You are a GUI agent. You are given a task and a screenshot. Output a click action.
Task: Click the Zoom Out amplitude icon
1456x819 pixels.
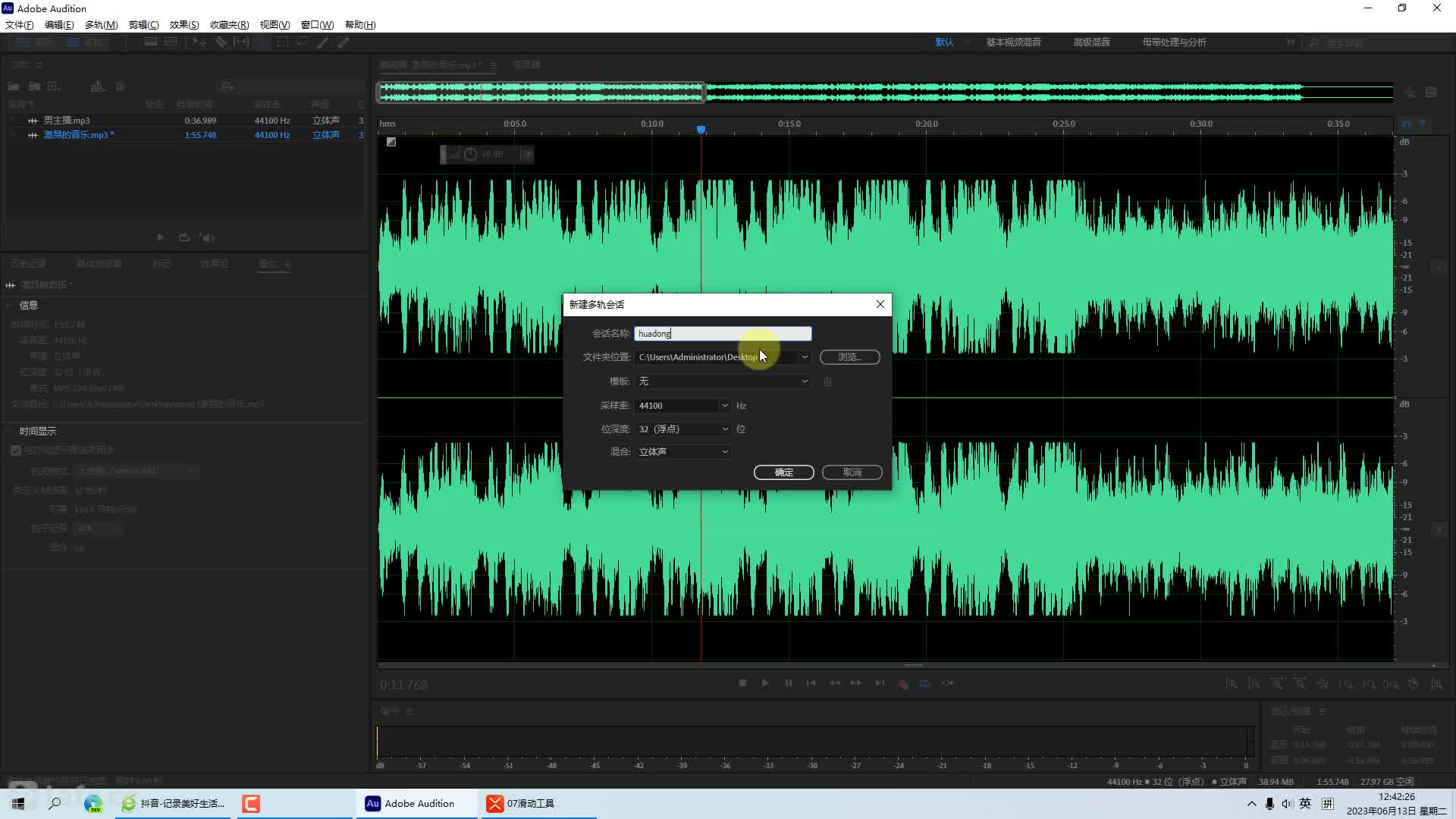pos(1254,684)
